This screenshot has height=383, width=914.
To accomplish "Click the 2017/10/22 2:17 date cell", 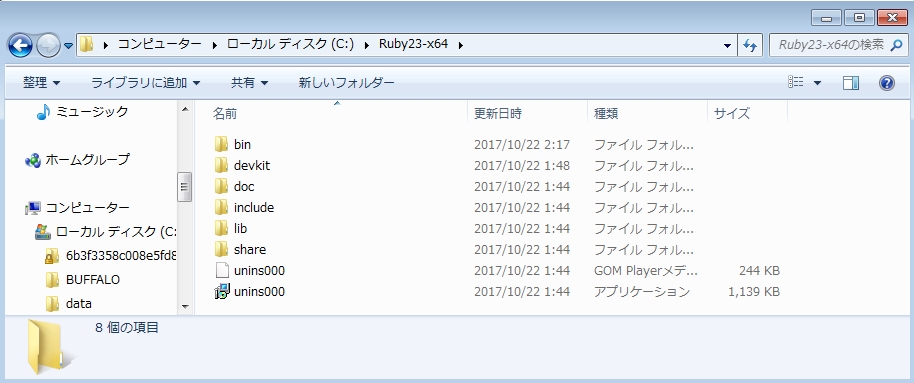I will pos(522,145).
